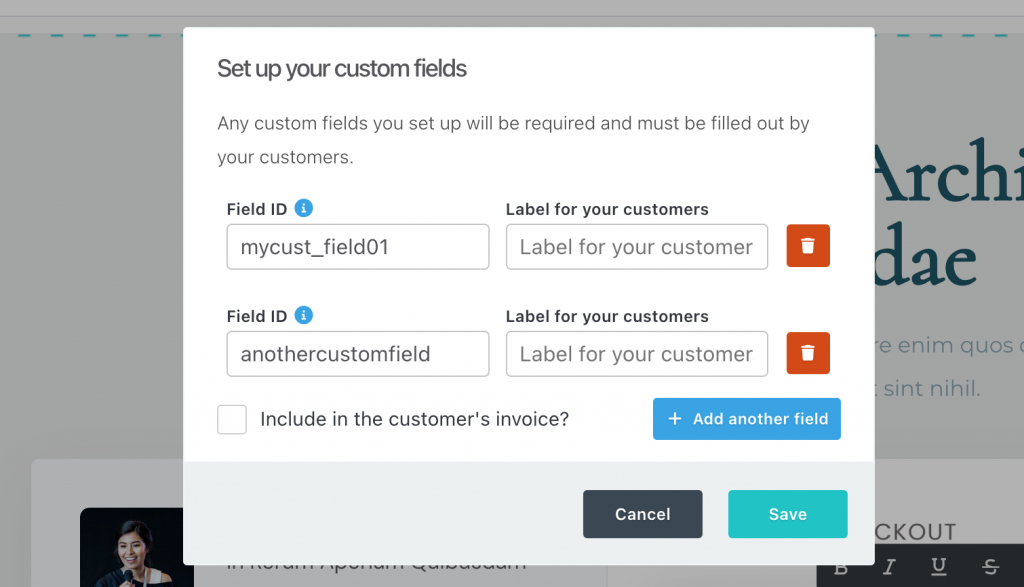This screenshot has width=1024, height=587.
Task: Enable the include in customer's invoice checkbox
Action: 232,419
